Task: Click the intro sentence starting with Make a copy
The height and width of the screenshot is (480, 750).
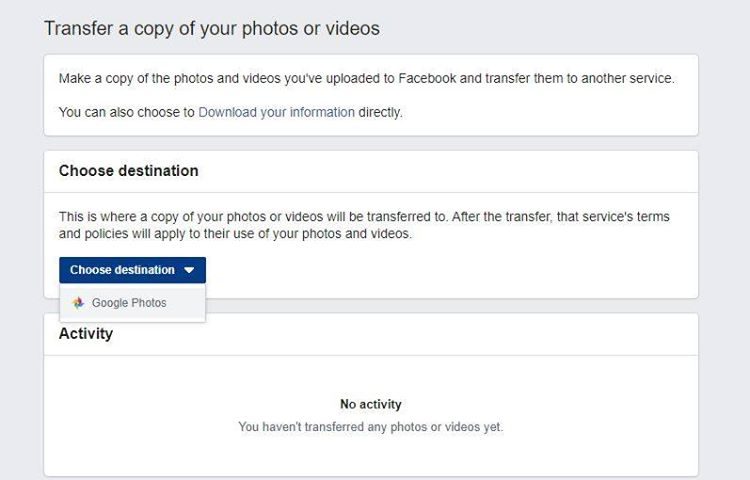Action: (366, 78)
